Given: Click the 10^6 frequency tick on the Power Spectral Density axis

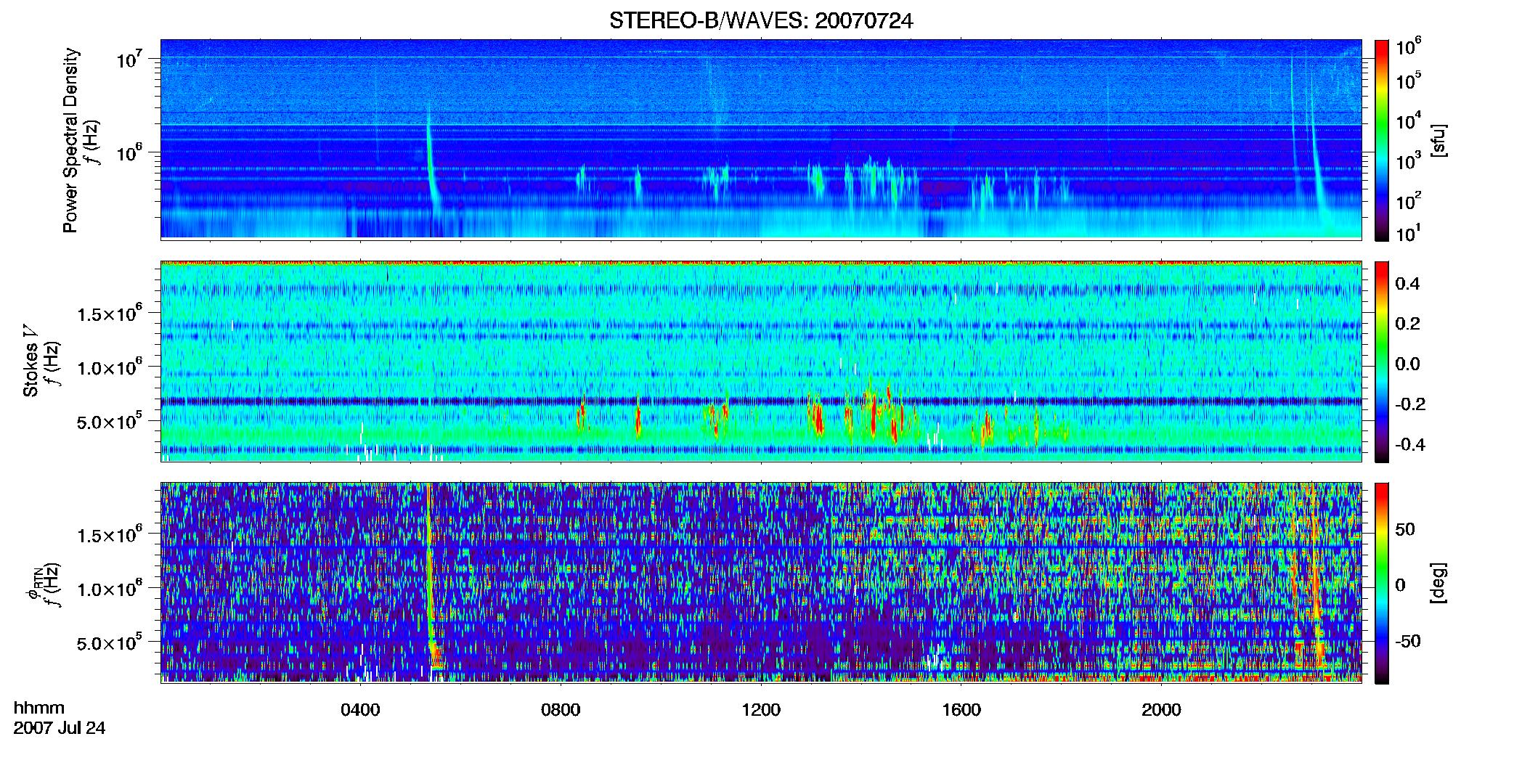Looking at the screenshot, I should coord(129,152).
